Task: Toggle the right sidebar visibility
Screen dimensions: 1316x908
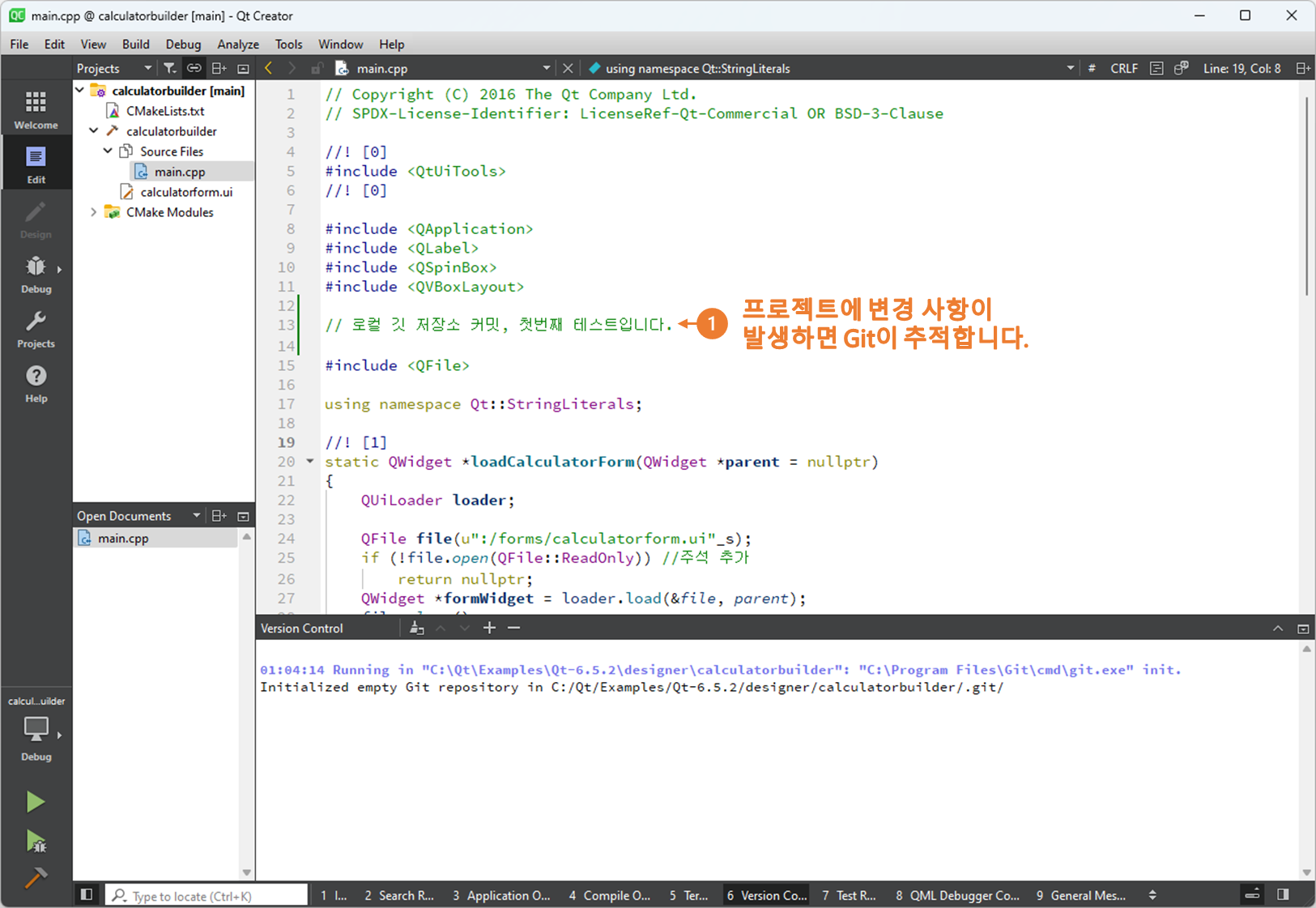Action: (1283, 894)
